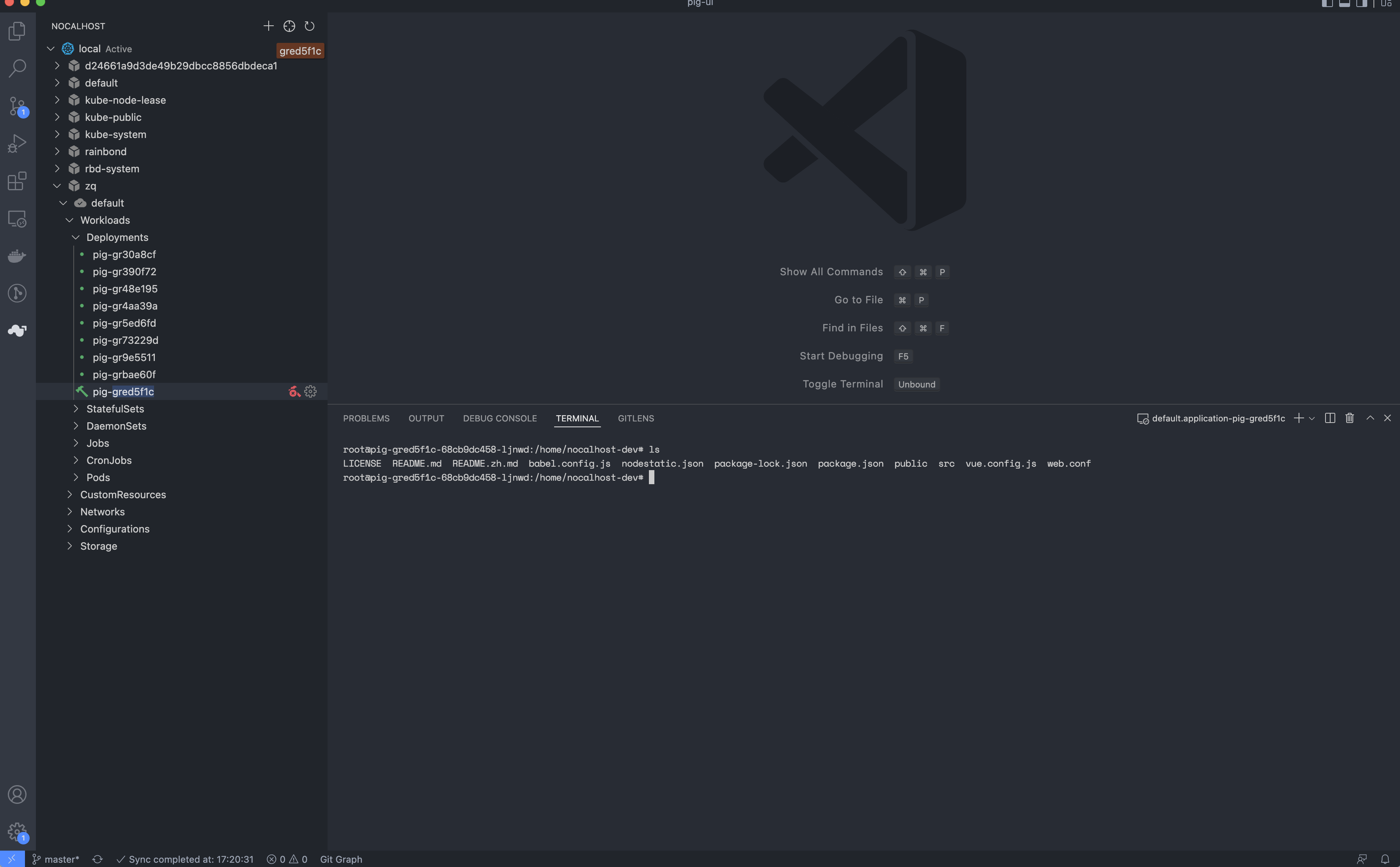Collapse the local cluster node
Viewport: 1400px width, 867px height.
pos(50,49)
